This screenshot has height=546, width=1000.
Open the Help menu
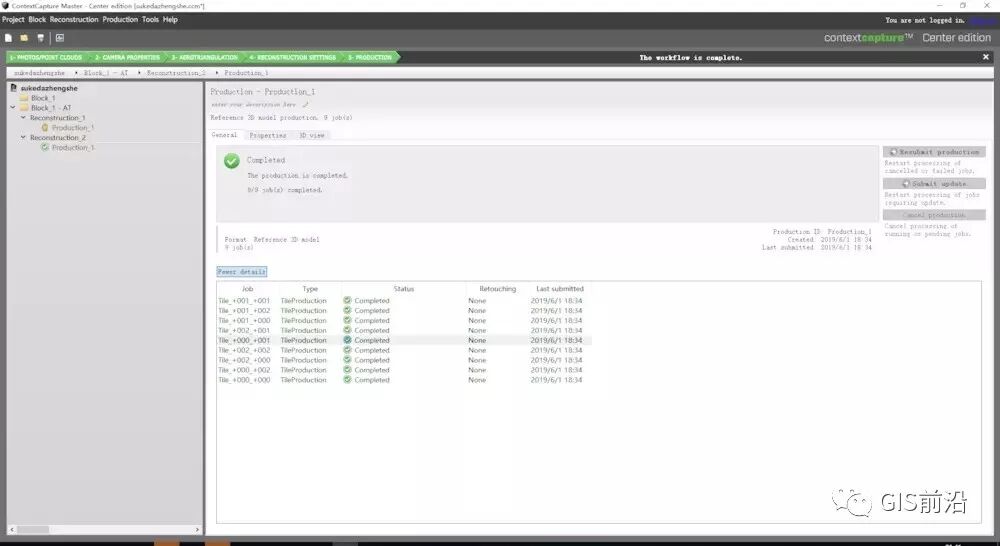click(x=170, y=20)
